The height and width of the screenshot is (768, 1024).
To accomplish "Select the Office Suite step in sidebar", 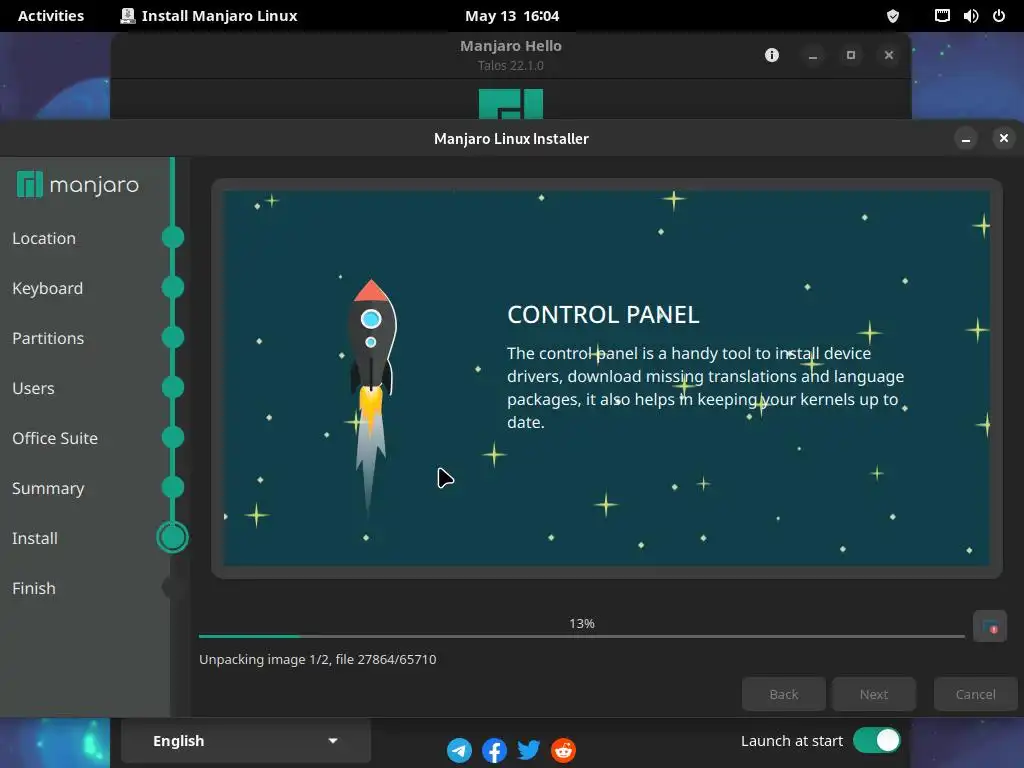I will point(55,438).
